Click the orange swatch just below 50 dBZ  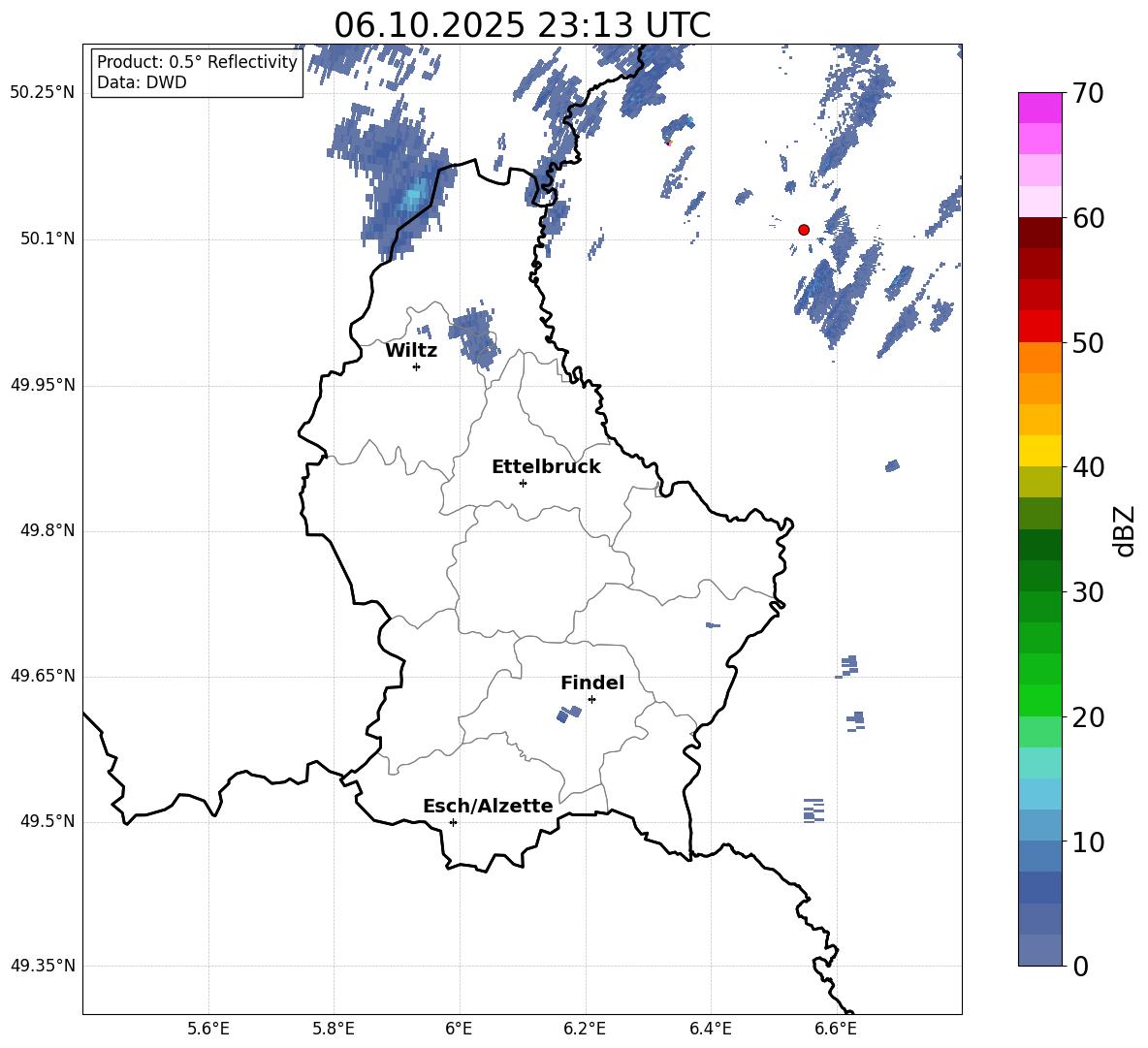tap(1040, 358)
